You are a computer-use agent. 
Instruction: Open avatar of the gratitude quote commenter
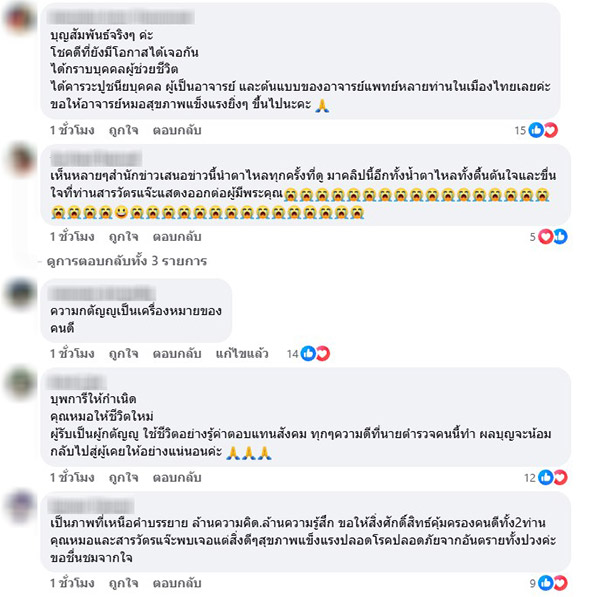point(20,294)
